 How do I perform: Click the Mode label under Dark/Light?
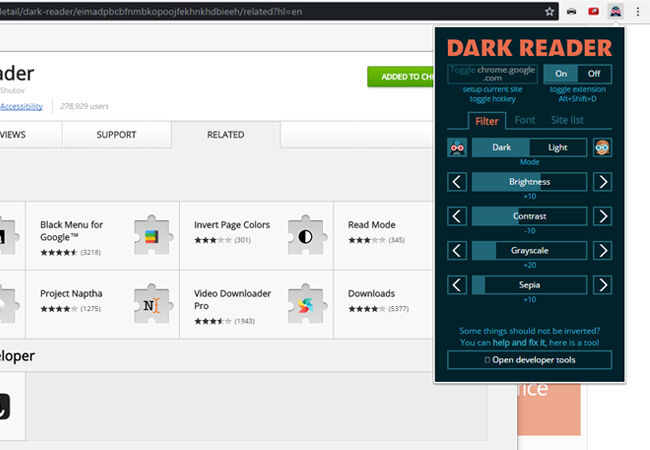pos(529,162)
